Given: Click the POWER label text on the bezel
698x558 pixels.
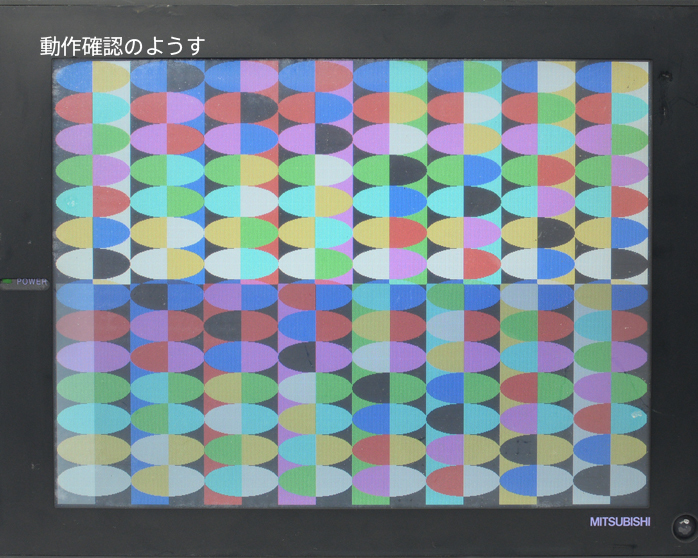Looking at the screenshot, I should [31, 282].
